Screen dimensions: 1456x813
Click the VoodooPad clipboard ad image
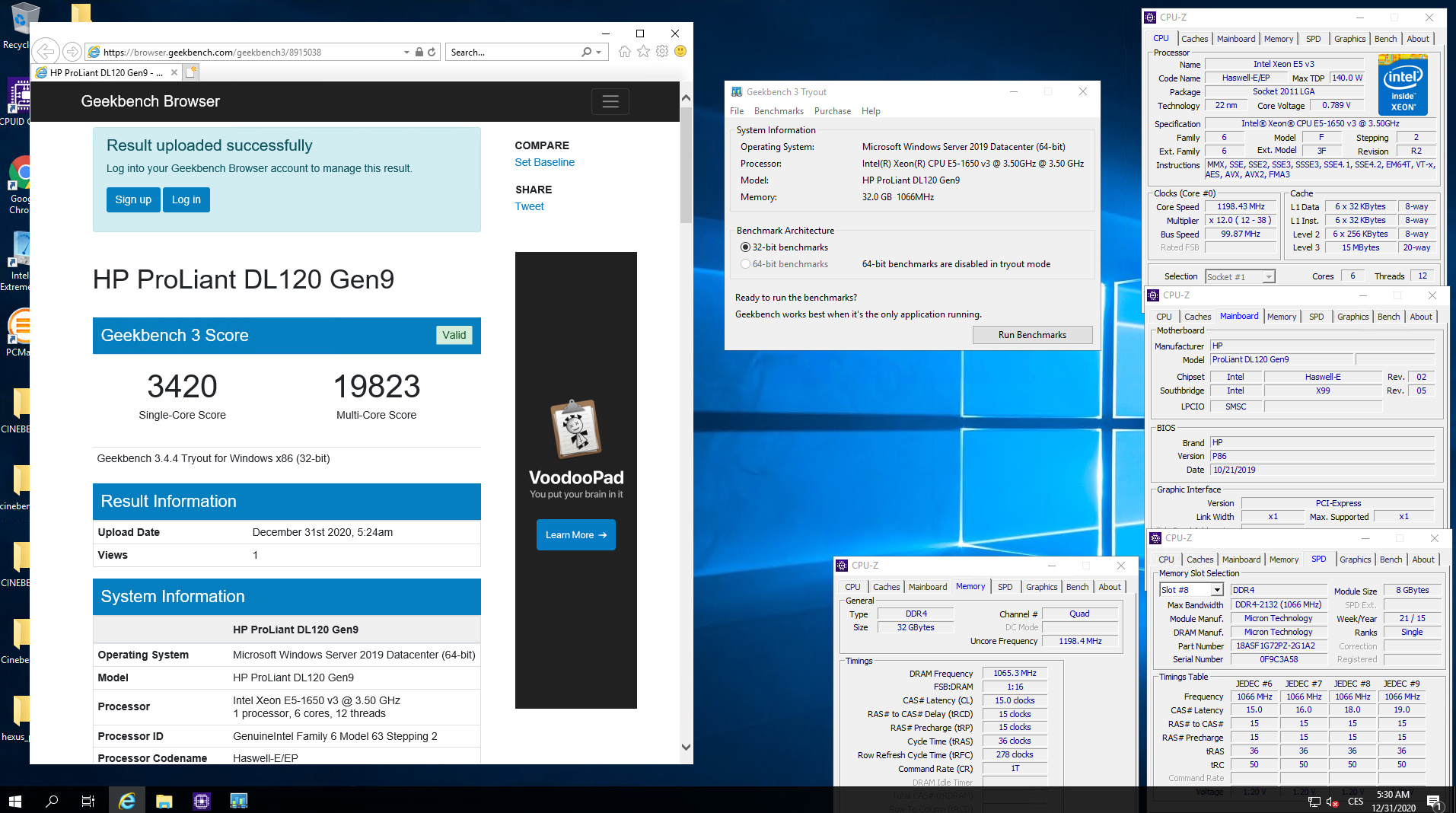coord(576,429)
